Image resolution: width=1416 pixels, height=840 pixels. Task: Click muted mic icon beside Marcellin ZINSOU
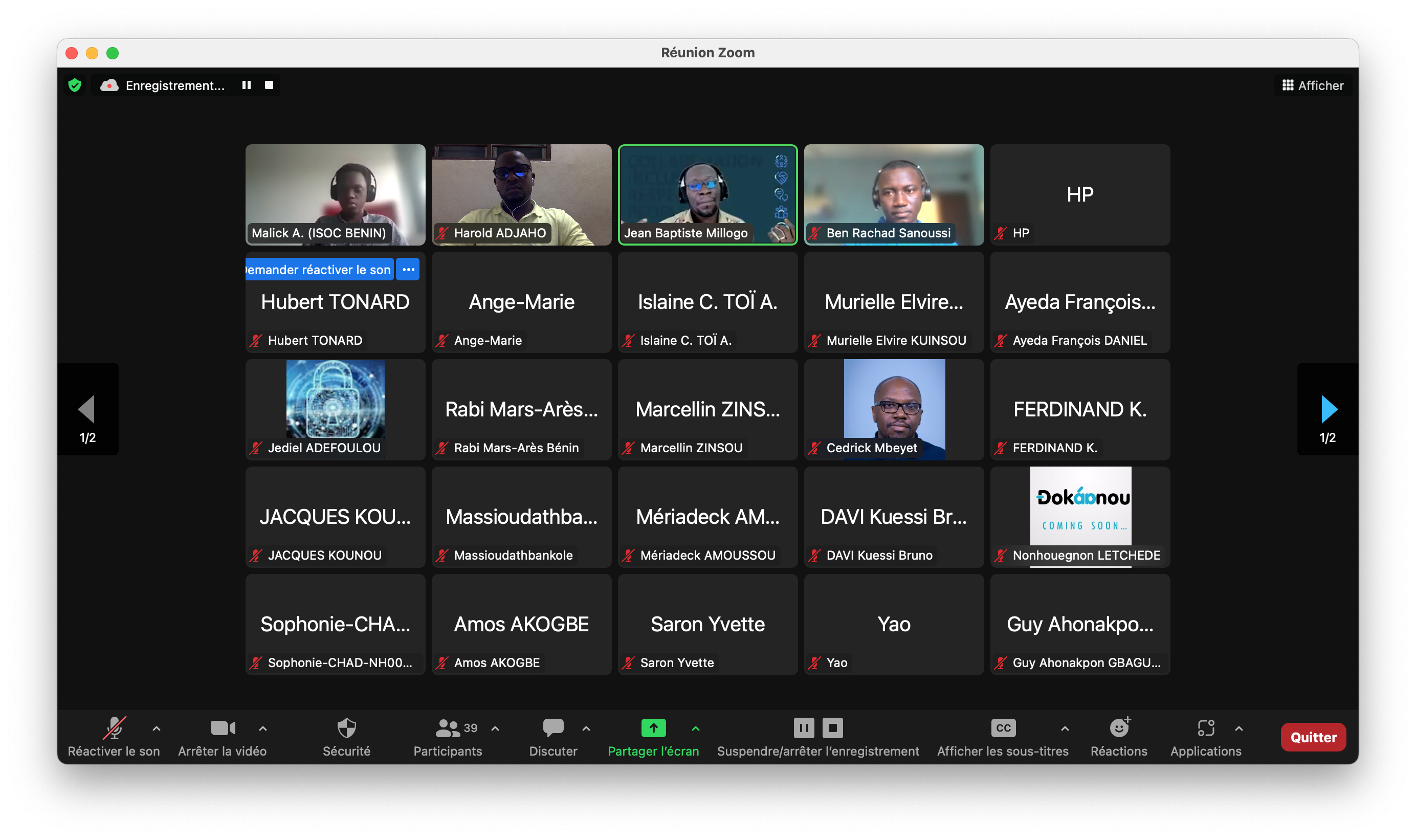tap(628, 448)
